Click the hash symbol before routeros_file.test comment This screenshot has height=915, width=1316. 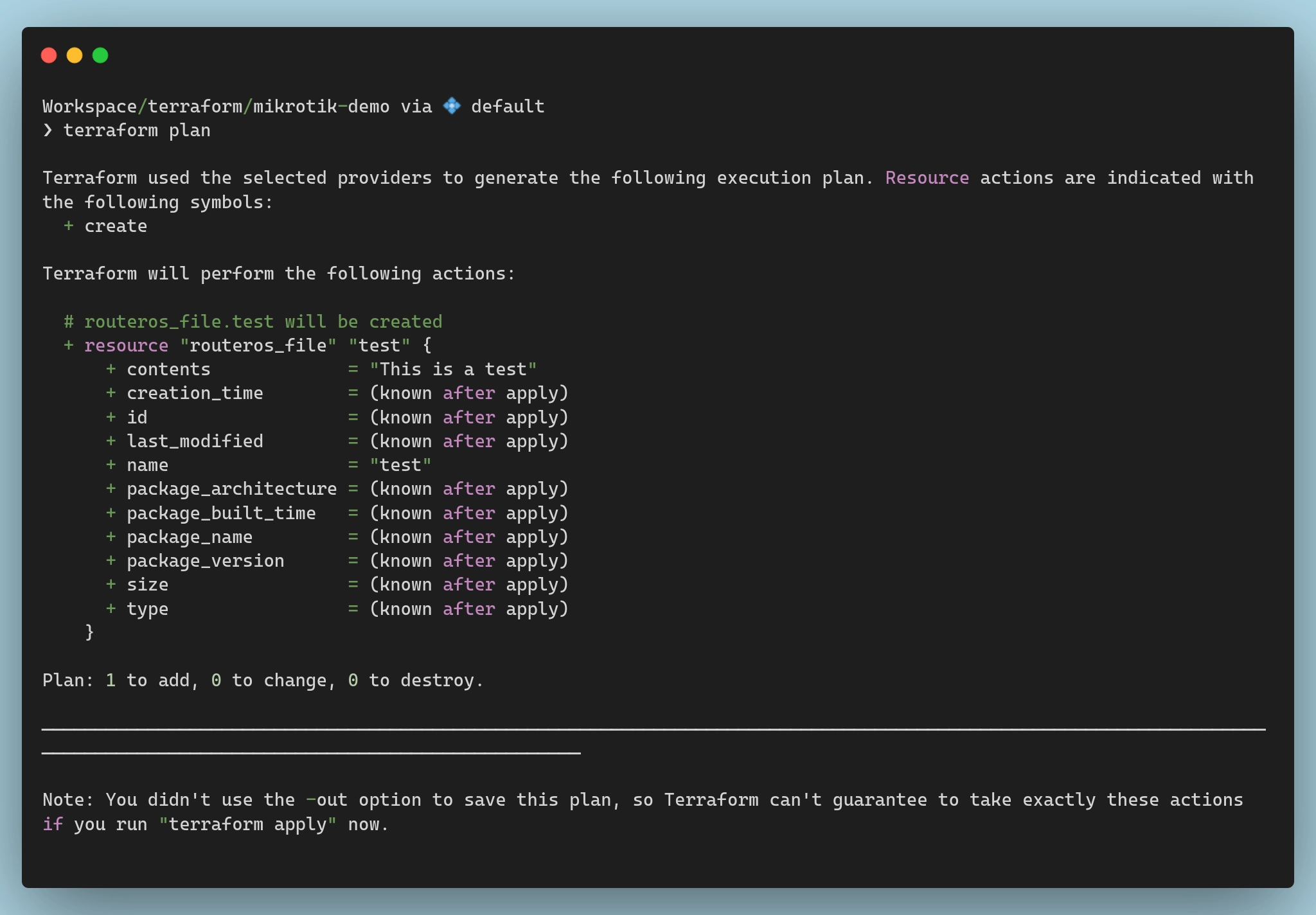[x=69, y=322]
